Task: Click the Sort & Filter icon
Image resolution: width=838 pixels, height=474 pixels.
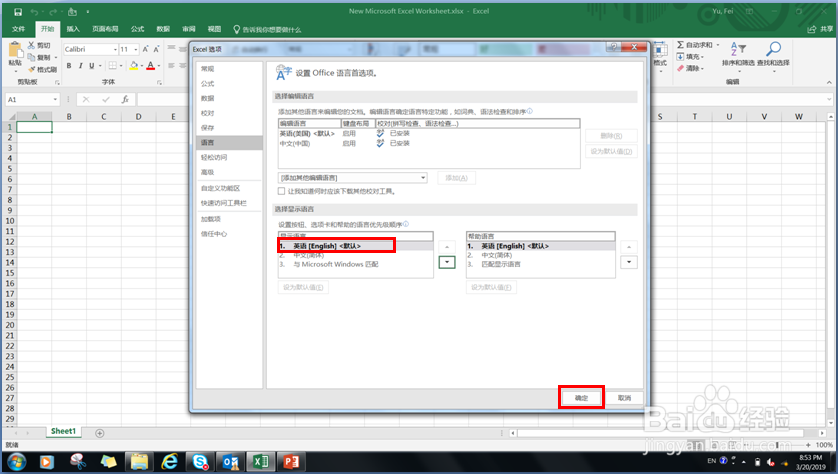Action: point(738,49)
